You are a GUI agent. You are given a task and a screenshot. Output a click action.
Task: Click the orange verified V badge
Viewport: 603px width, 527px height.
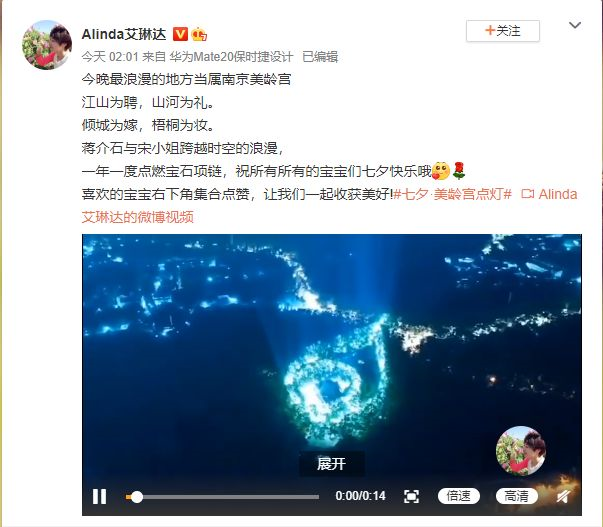pos(180,34)
